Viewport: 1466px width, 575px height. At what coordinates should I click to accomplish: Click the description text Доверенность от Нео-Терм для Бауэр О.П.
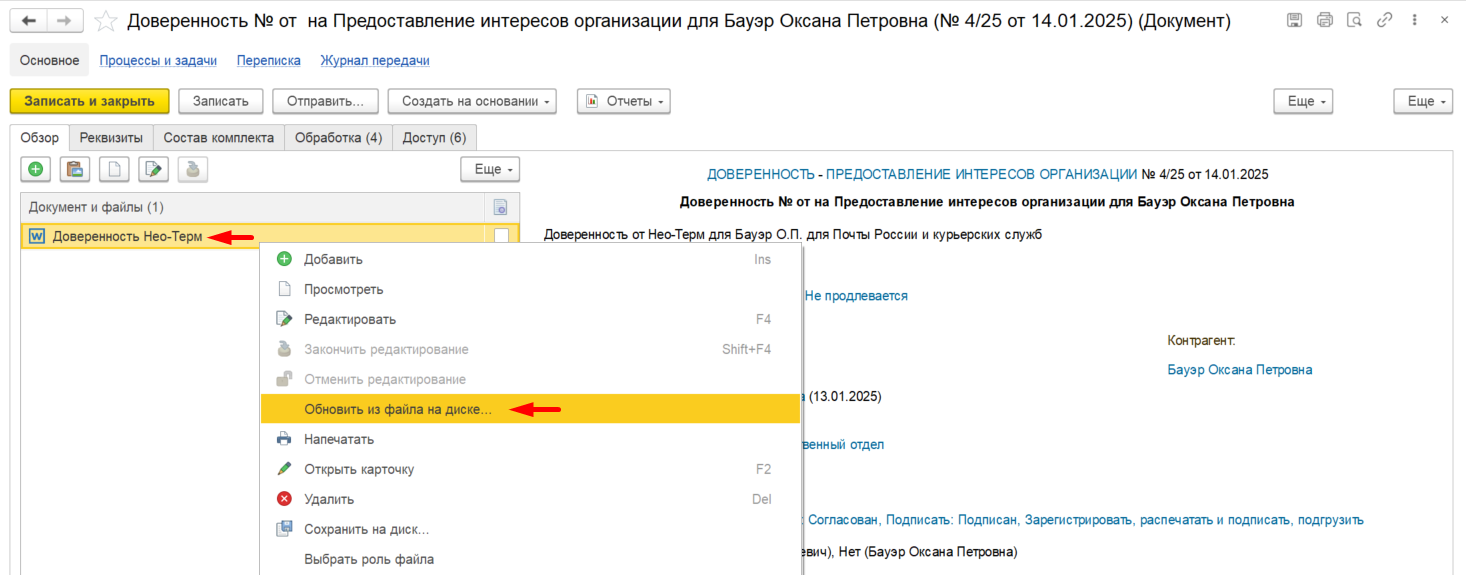click(793, 235)
